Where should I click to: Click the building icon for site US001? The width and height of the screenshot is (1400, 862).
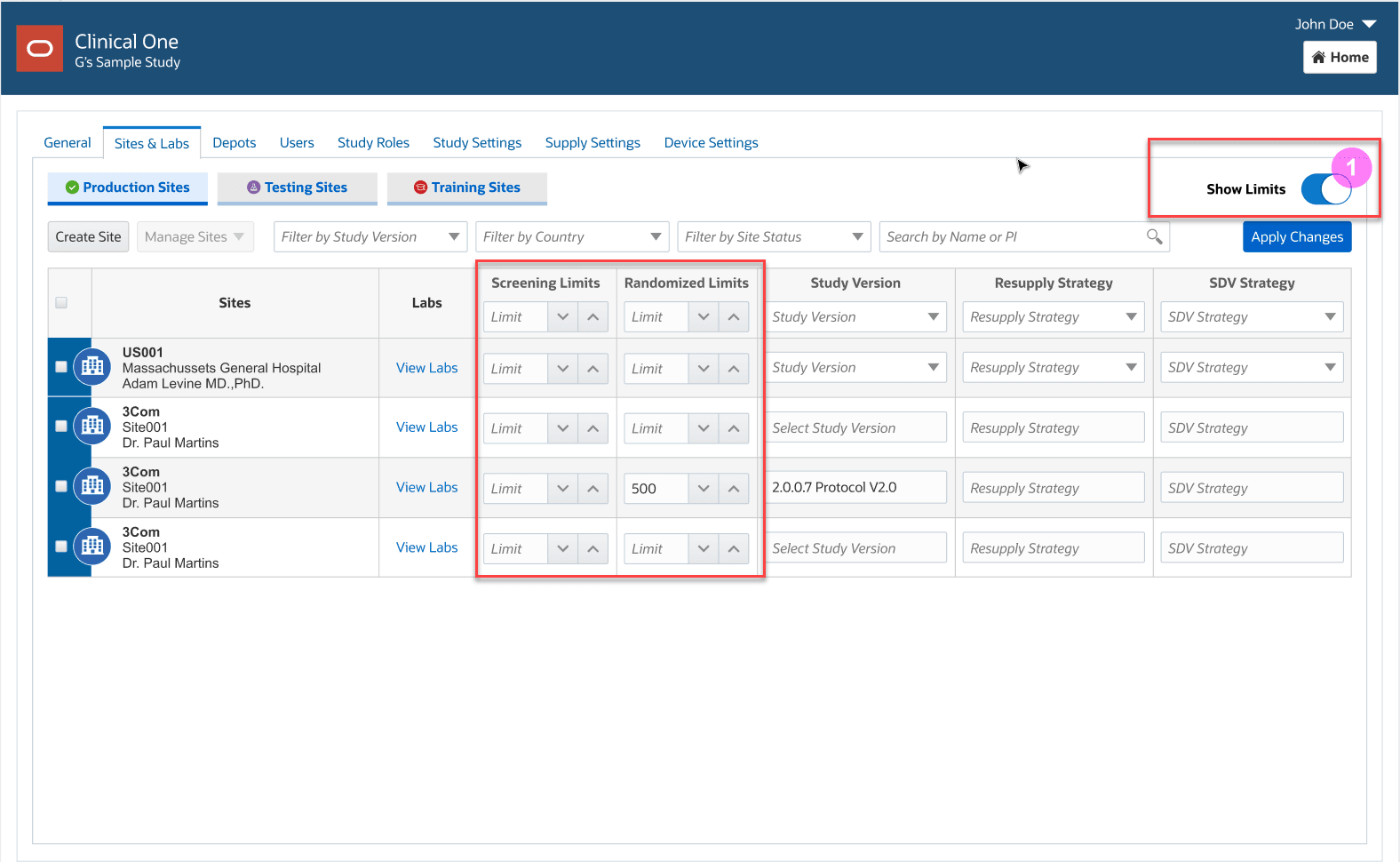pyautogui.click(x=92, y=367)
